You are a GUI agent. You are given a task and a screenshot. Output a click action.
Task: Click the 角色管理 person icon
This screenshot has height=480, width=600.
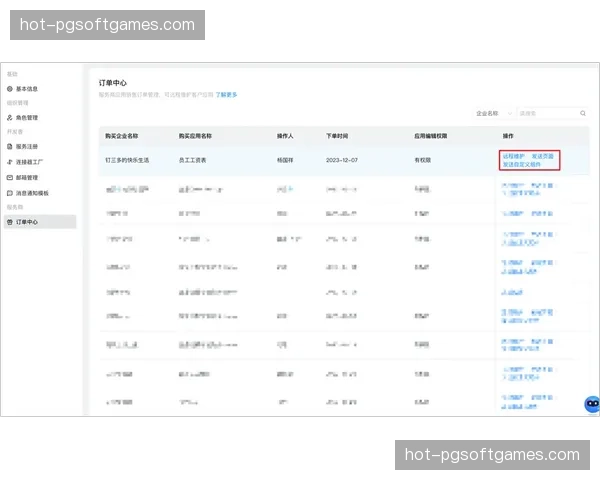10,117
